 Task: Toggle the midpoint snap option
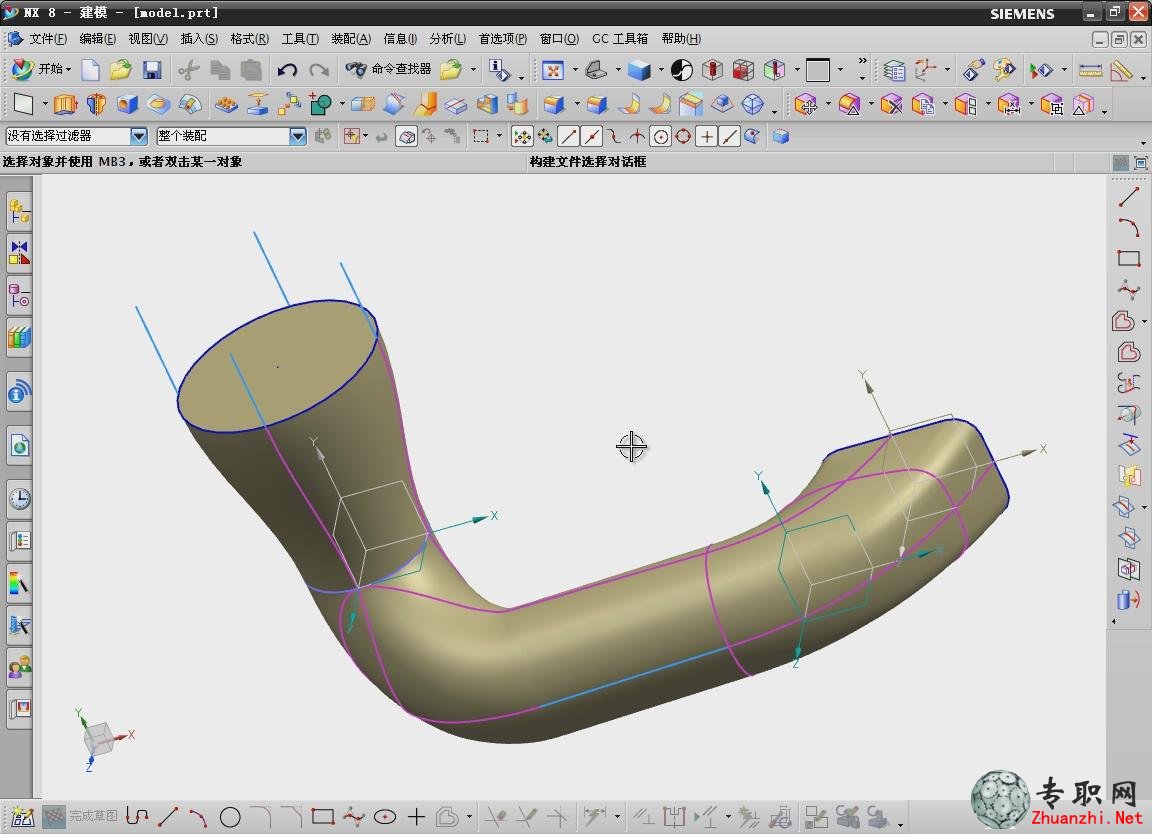tap(591, 137)
